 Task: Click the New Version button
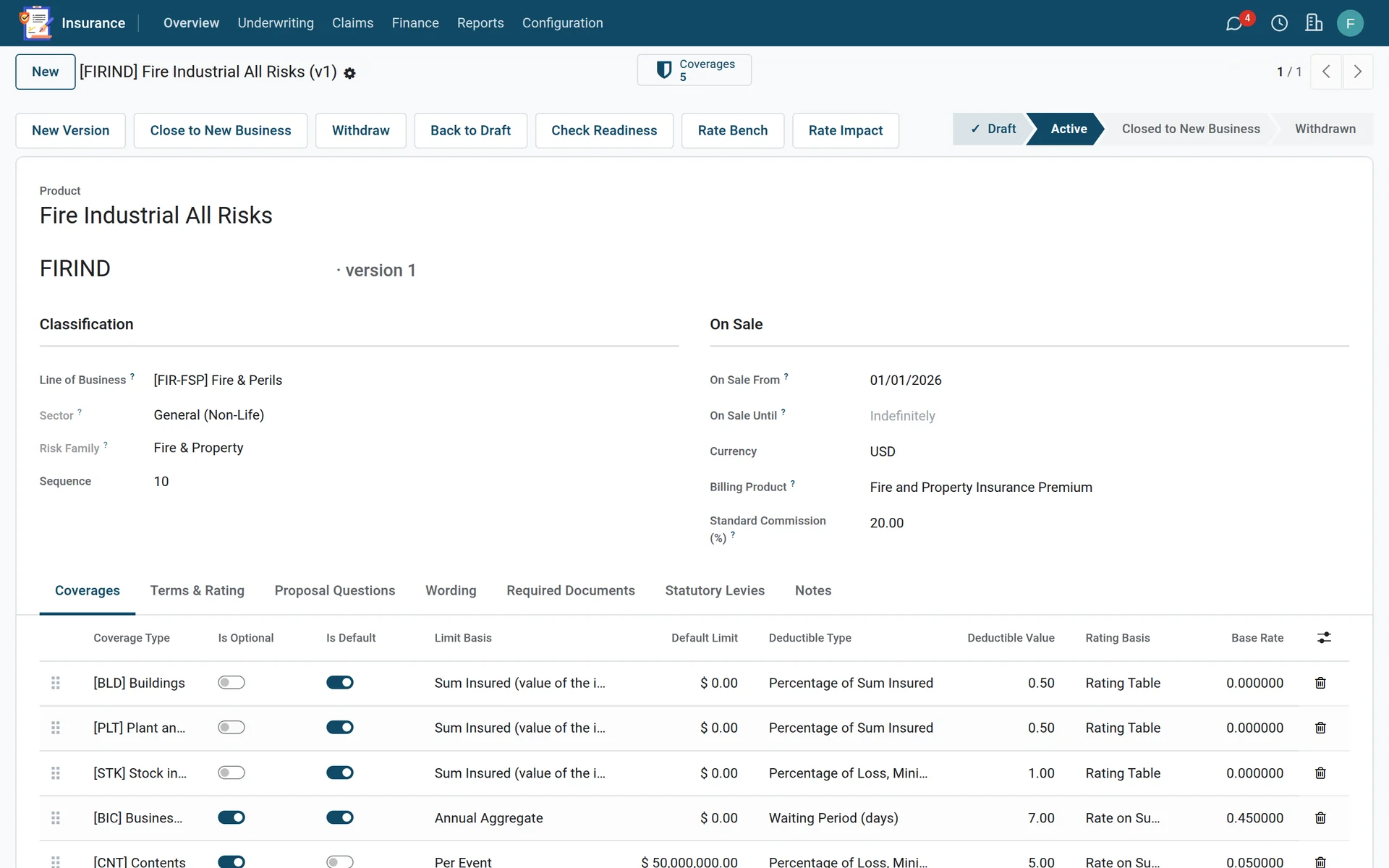tap(71, 130)
